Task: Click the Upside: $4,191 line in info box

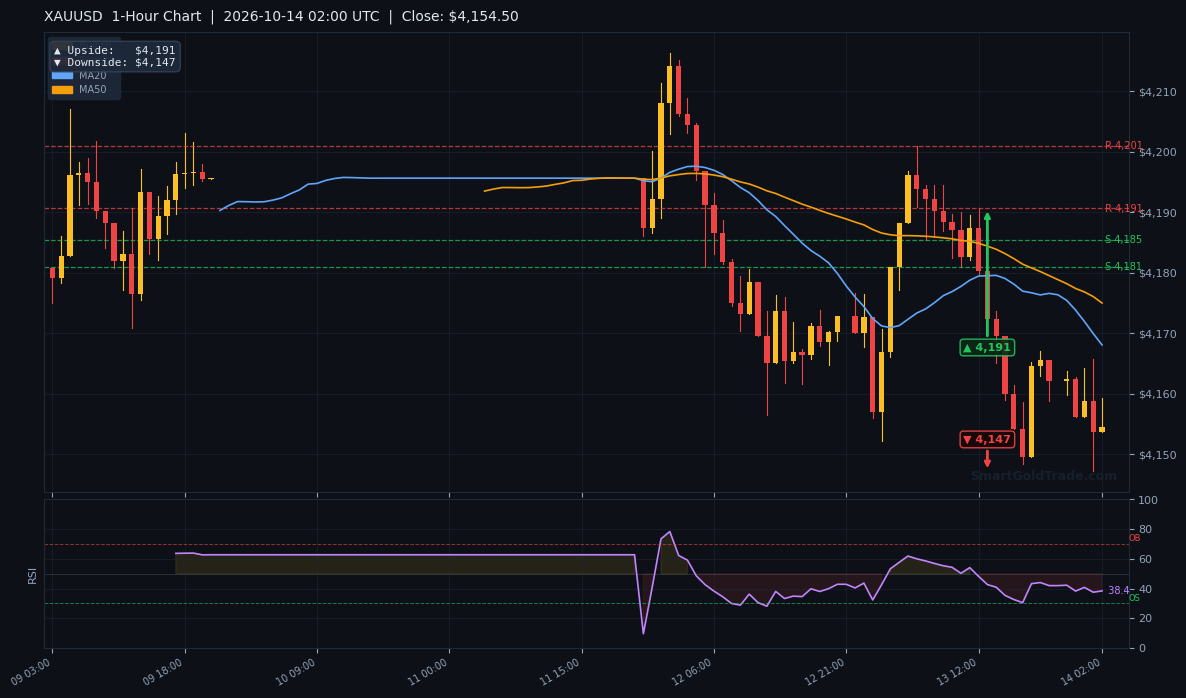Action: 114,51
